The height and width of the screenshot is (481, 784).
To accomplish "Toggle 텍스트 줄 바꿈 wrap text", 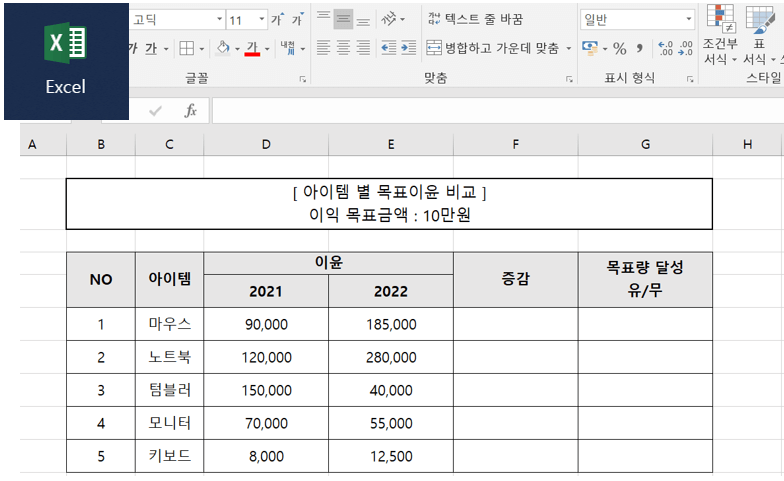I will pyautogui.click(x=475, y=20).
